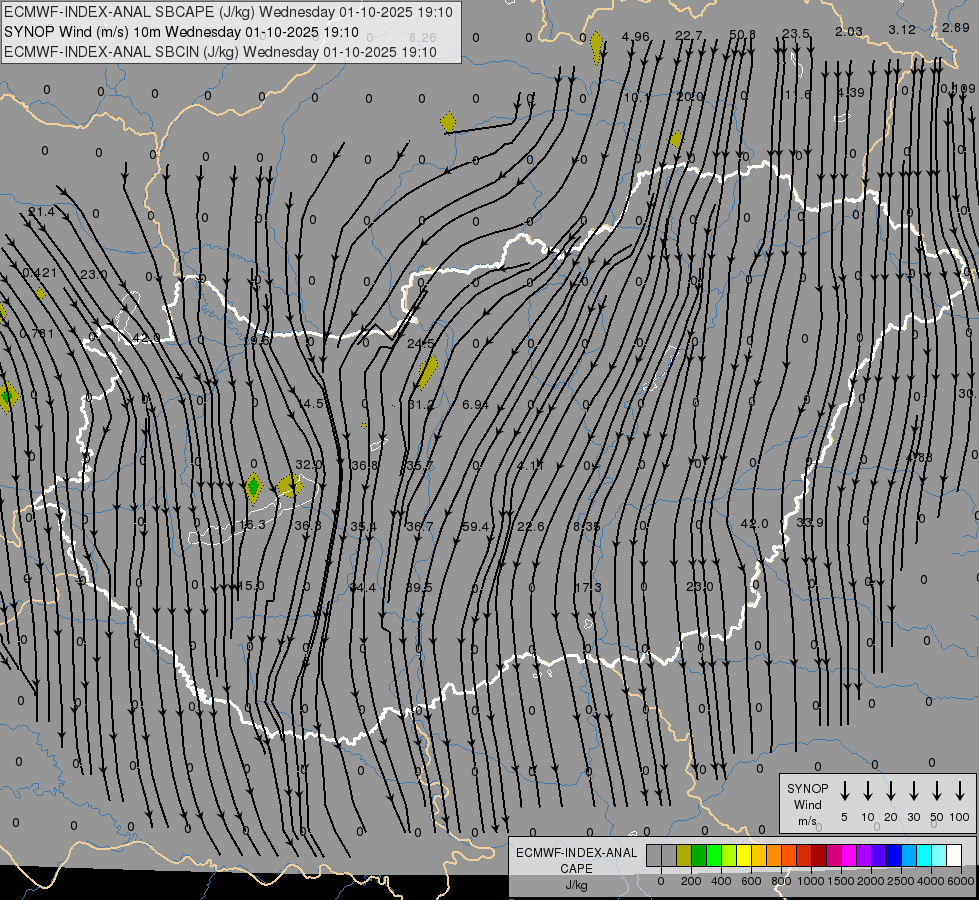Click the SBCIN title line in header

220,52
